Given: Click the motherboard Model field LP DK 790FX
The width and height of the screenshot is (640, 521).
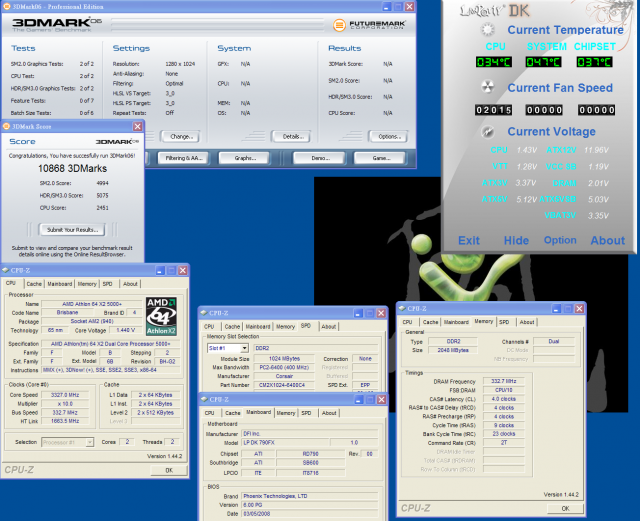Looking at the screenshot, I should click(285, 443).
